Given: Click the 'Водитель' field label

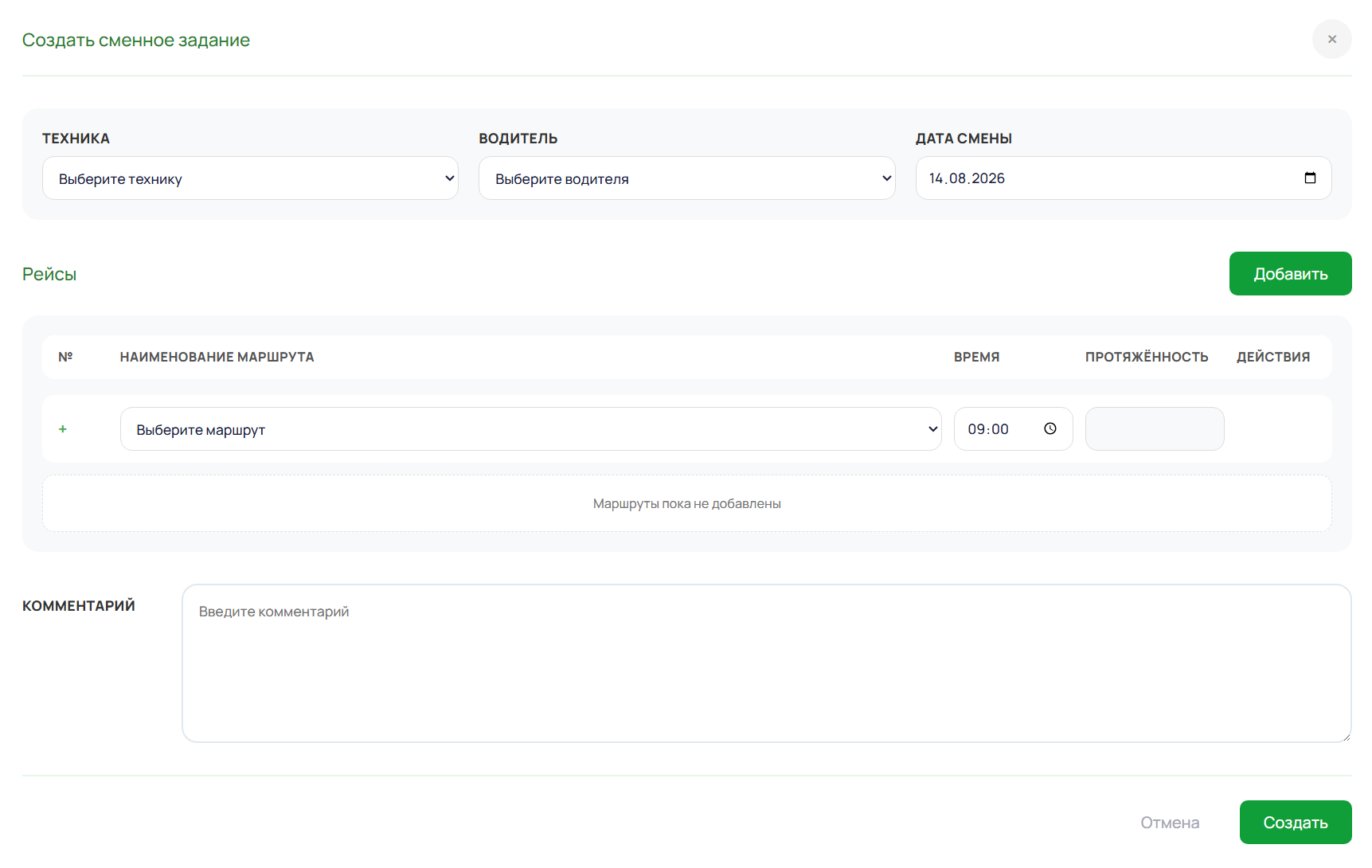Looking at the screenshot, I should click(x=518, y=139).
